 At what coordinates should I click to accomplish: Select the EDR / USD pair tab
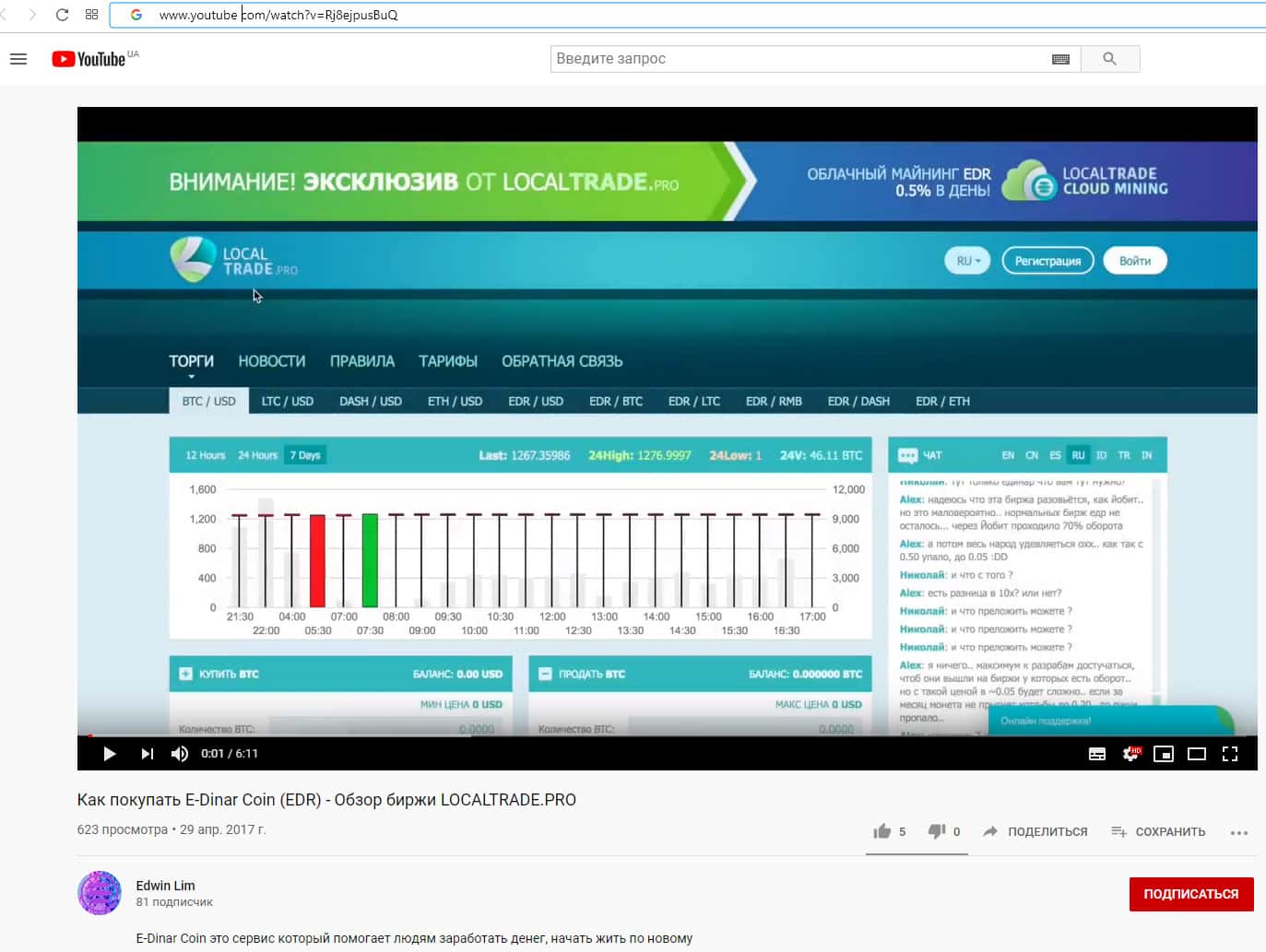point(536,401)
